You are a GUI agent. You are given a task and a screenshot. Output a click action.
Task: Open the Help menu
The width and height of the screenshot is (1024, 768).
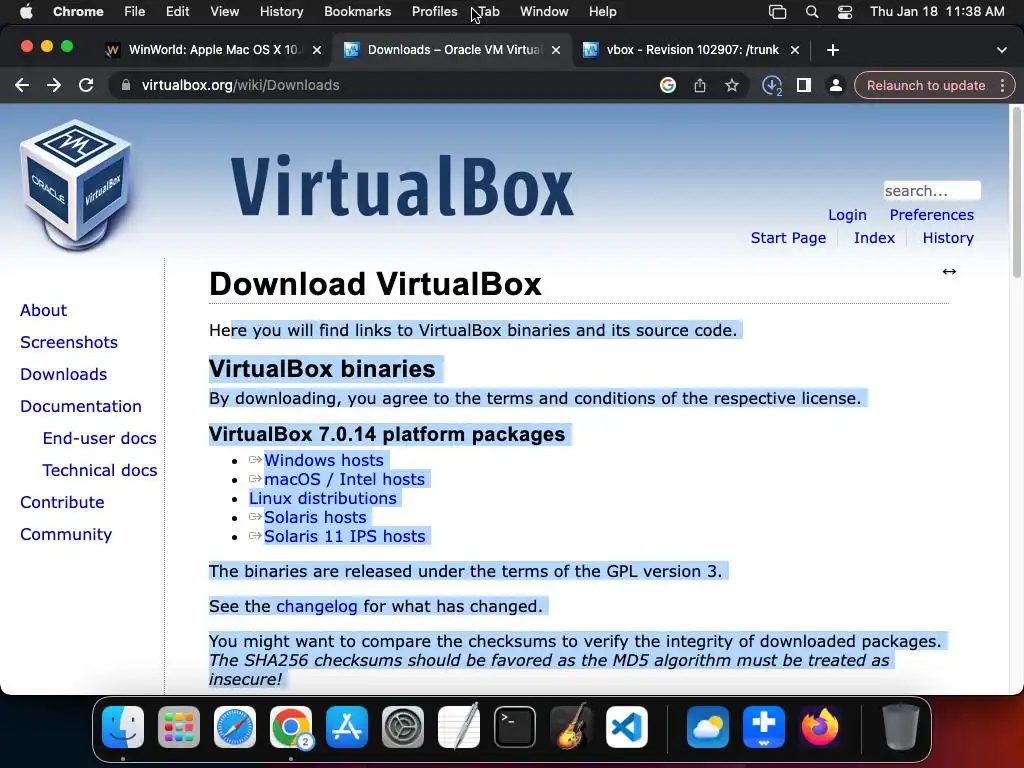(602, 12)
